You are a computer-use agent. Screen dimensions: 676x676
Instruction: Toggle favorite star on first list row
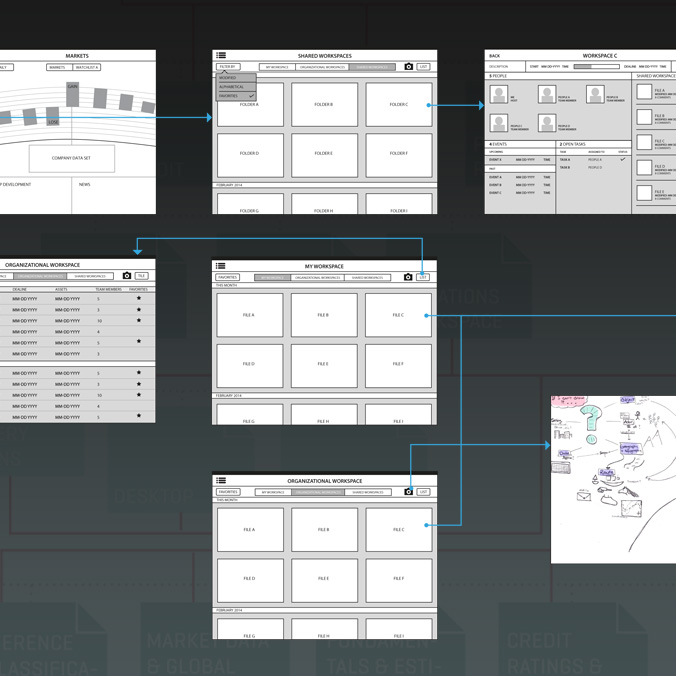coord(139,298)
